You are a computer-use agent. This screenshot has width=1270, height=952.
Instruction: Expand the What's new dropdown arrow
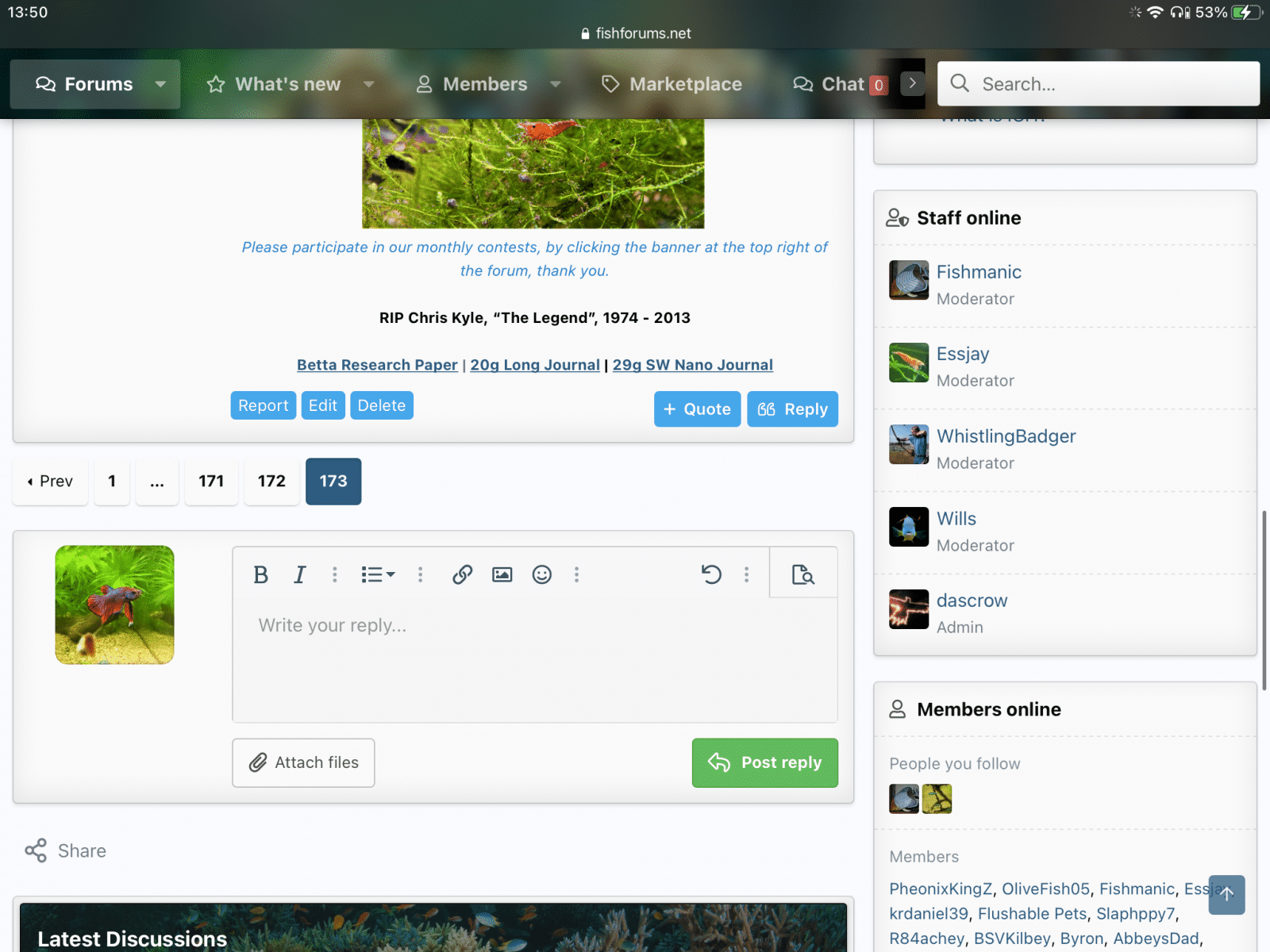click(369, 84)
